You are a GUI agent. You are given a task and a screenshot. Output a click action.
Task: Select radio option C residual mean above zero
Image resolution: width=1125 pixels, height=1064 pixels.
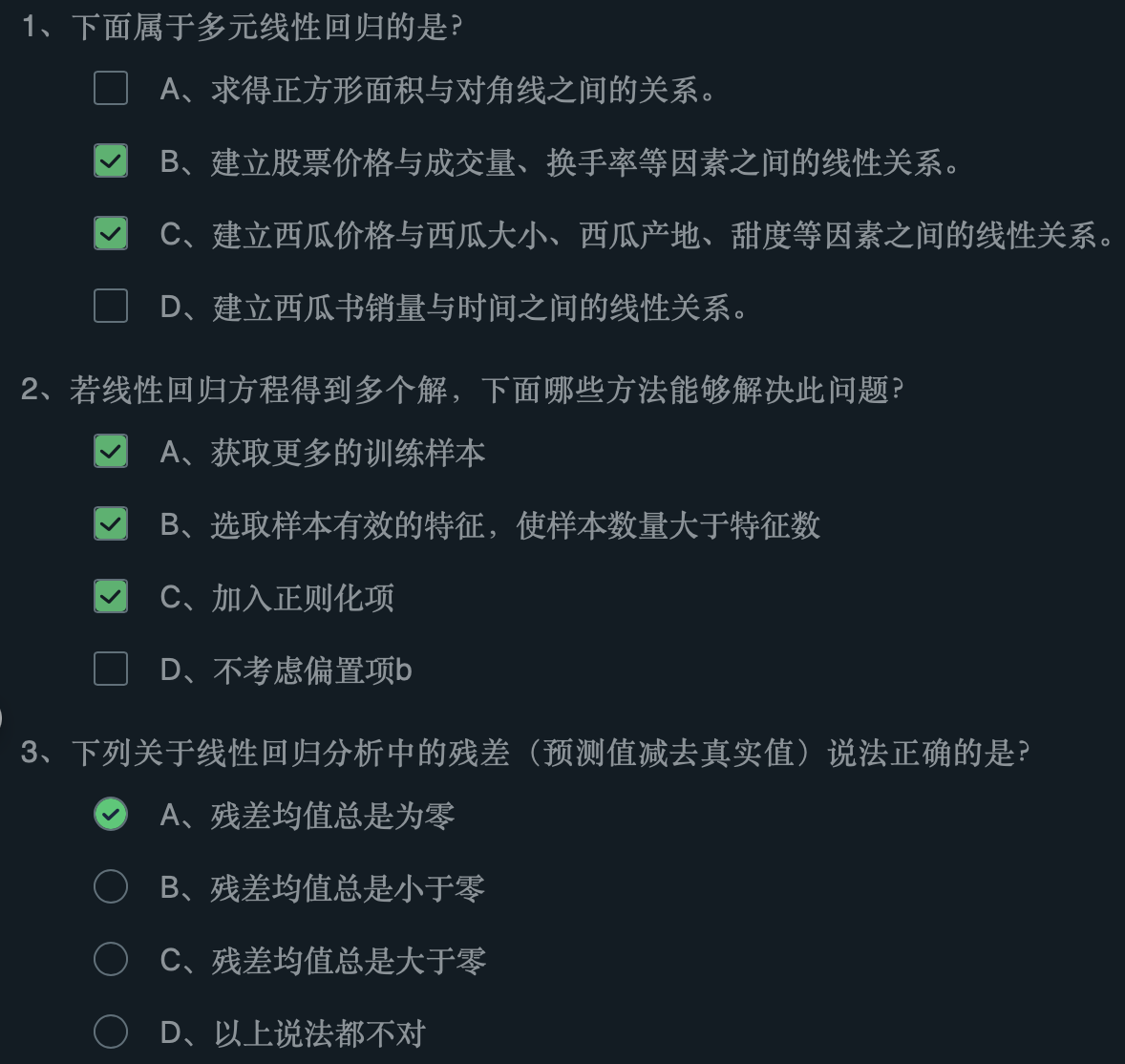pos(110,958)
